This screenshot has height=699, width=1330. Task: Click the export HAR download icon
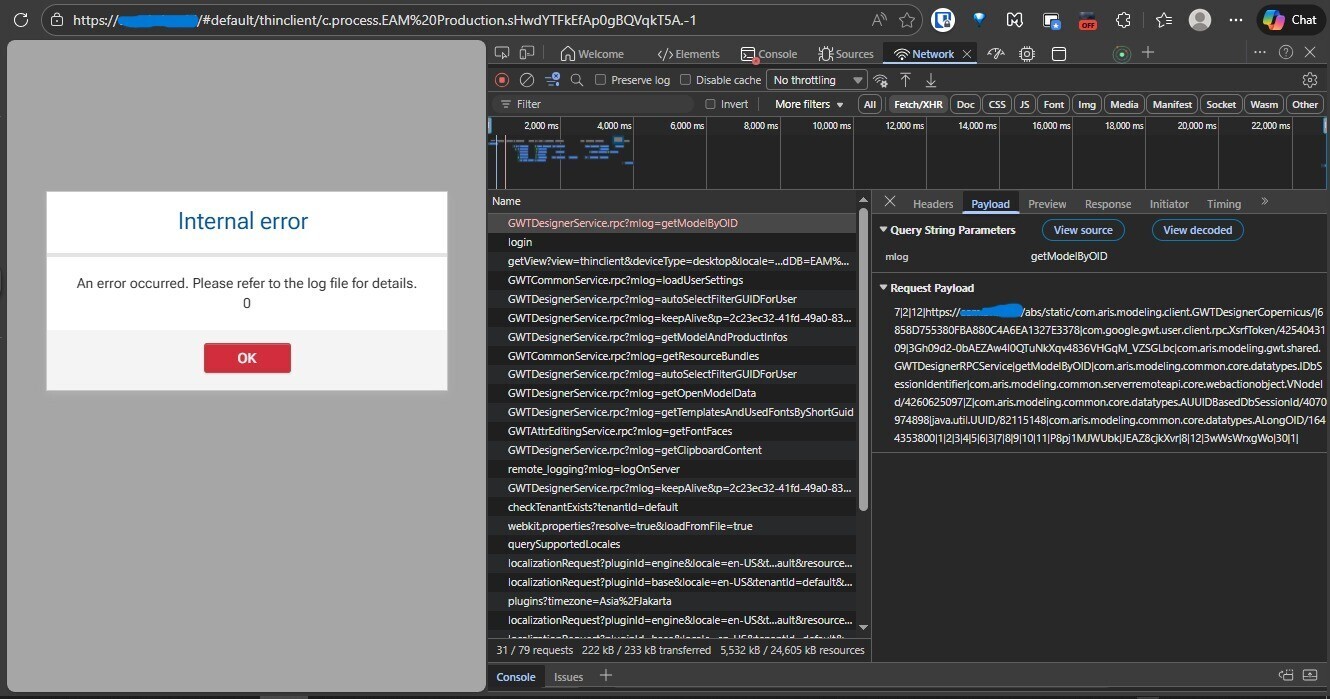[931, 80]
